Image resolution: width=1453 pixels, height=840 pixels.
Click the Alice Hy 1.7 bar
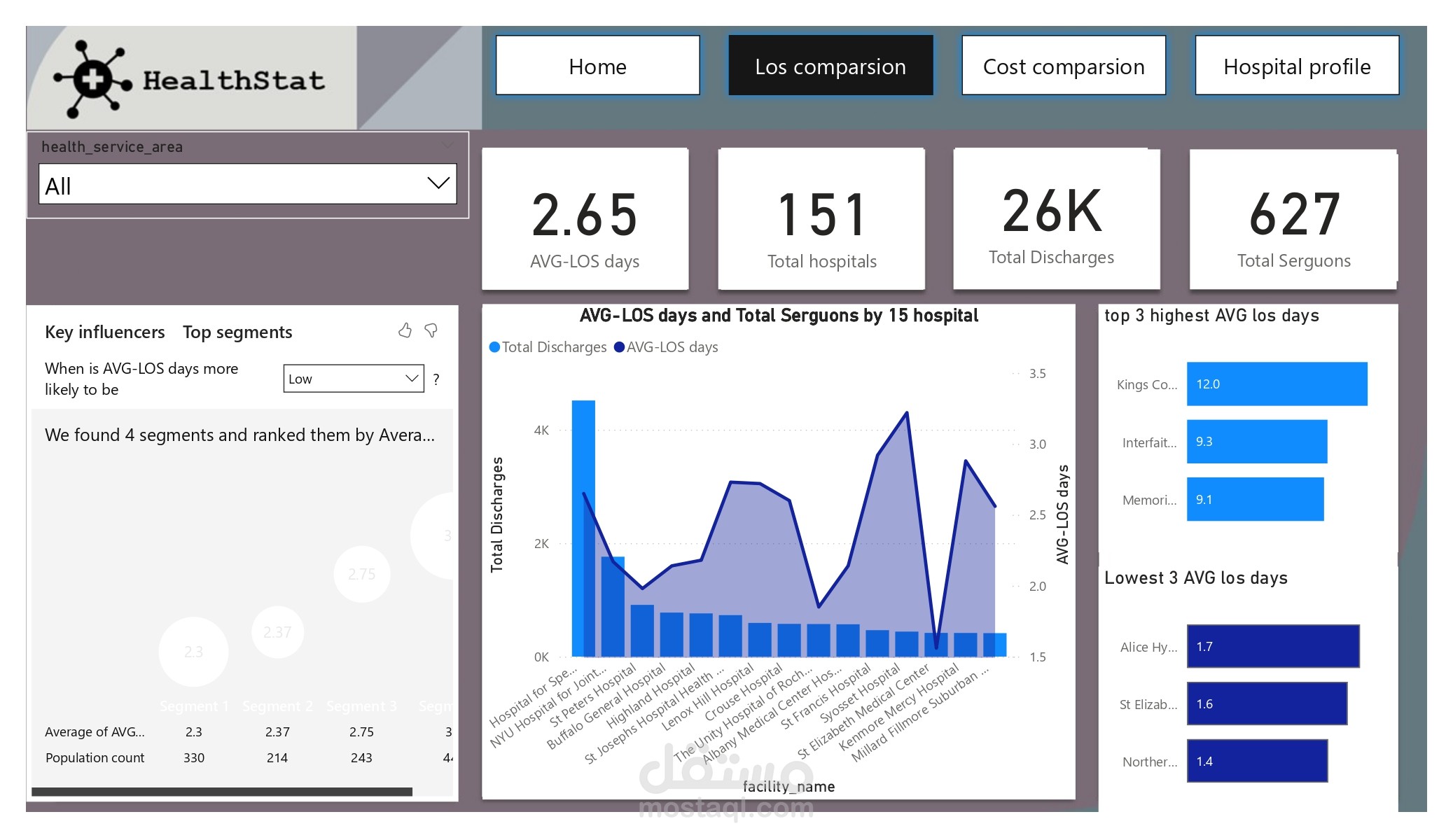click(1272, 646)
